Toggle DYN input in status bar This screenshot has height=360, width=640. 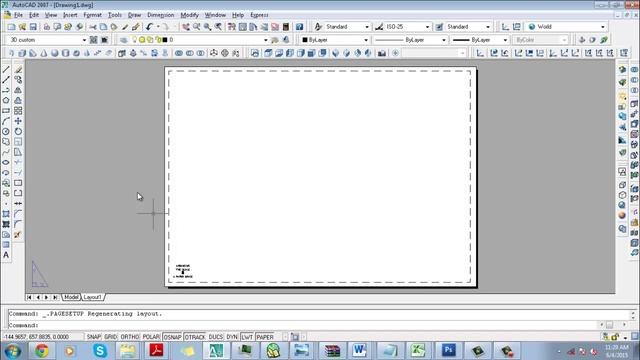(232, 337)
